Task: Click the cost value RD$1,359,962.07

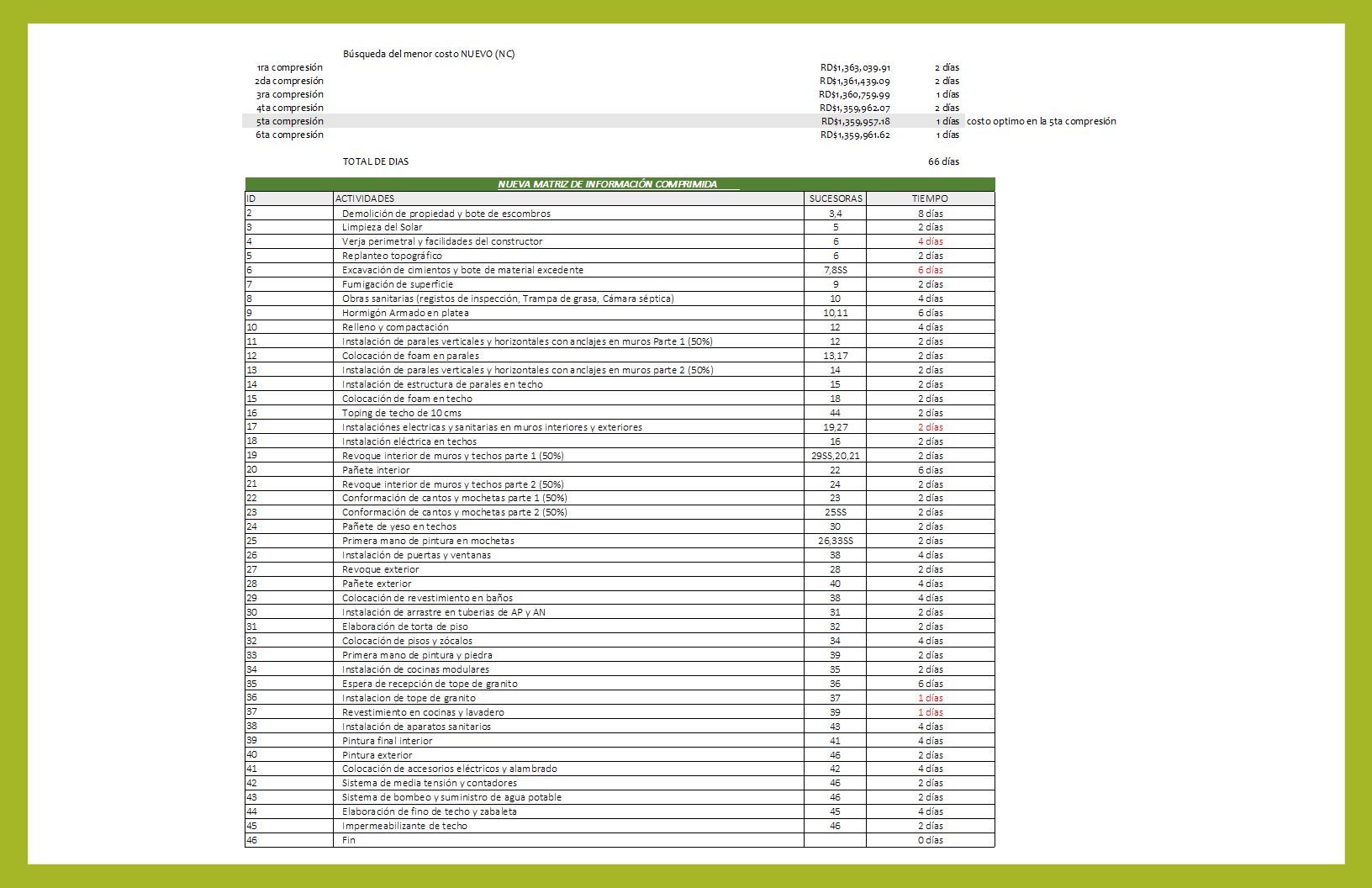Action: [x=855, y=108]
